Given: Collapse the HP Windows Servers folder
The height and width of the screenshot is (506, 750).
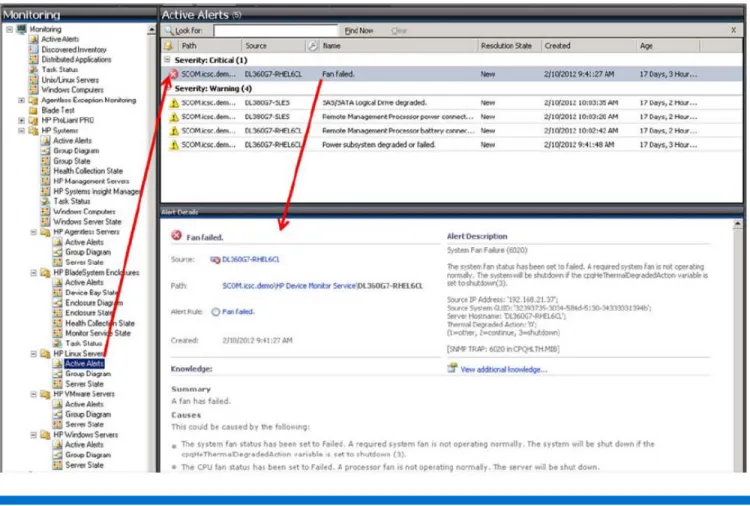Looking at the screenshot, I should point(33,435).
